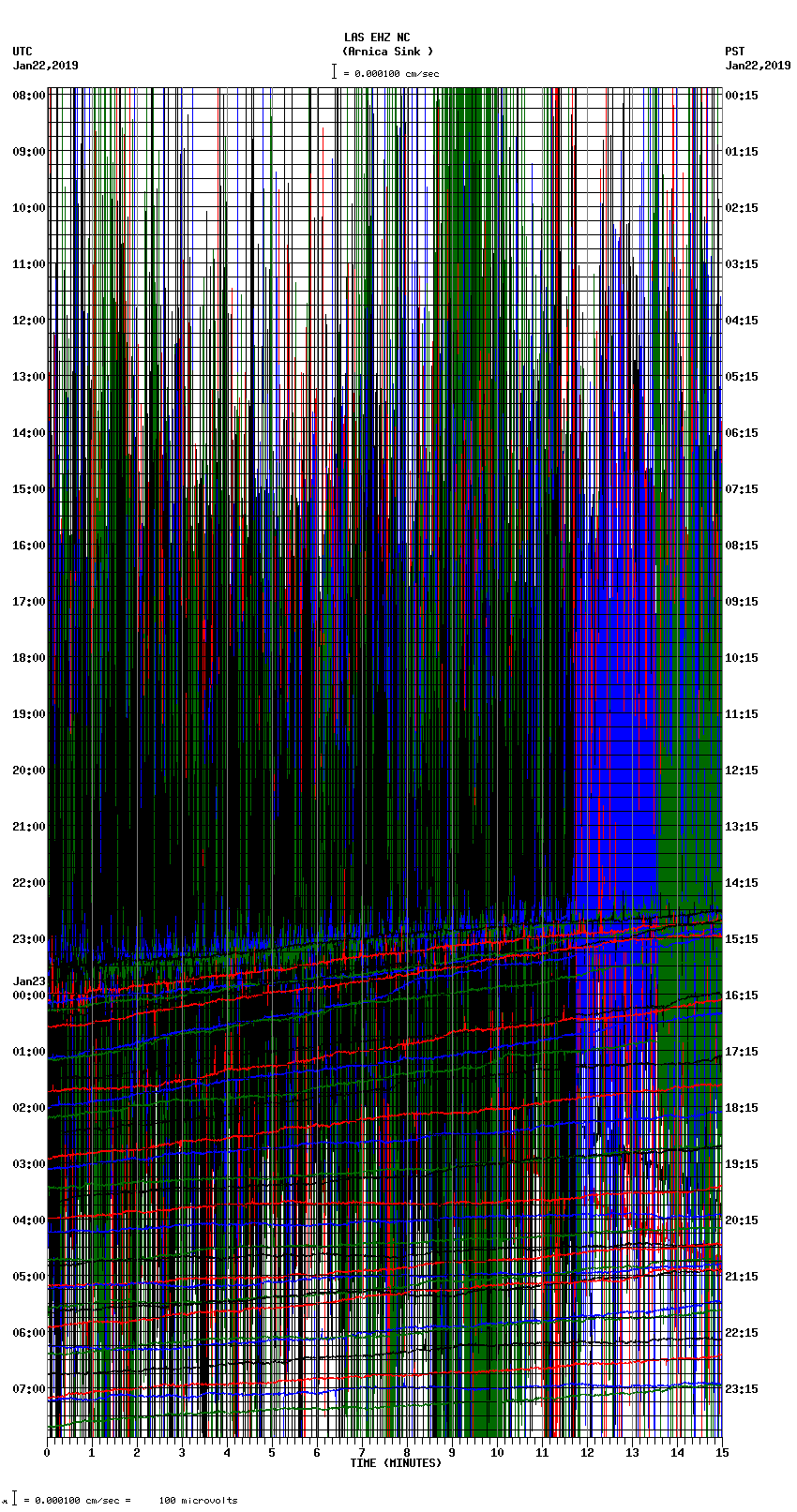This screenshot has width=797, height=1512.
Task: Click the '19:15' PST time label
Action: click(x=742, y=1164)
